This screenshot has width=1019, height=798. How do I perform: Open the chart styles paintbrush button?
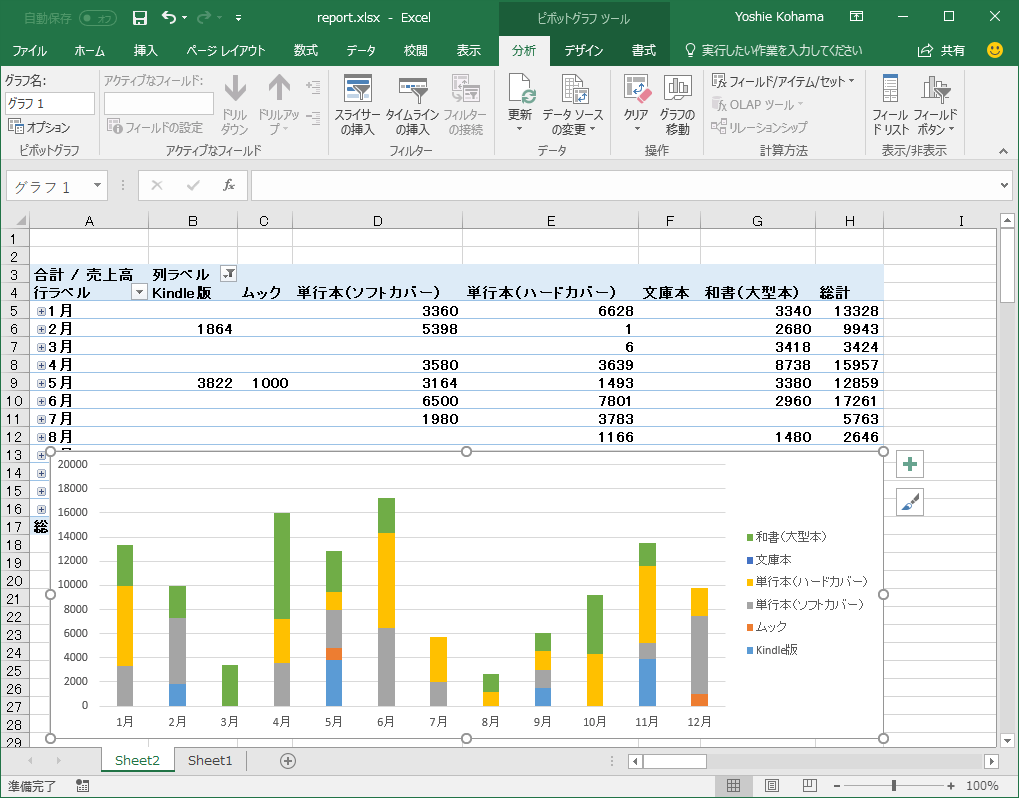909,502
